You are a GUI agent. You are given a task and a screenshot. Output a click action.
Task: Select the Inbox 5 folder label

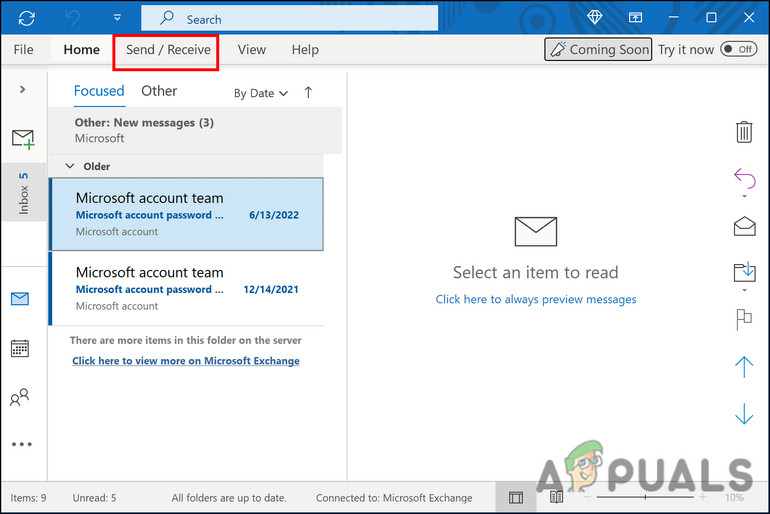pyautogui.click(x=23, y=193)
